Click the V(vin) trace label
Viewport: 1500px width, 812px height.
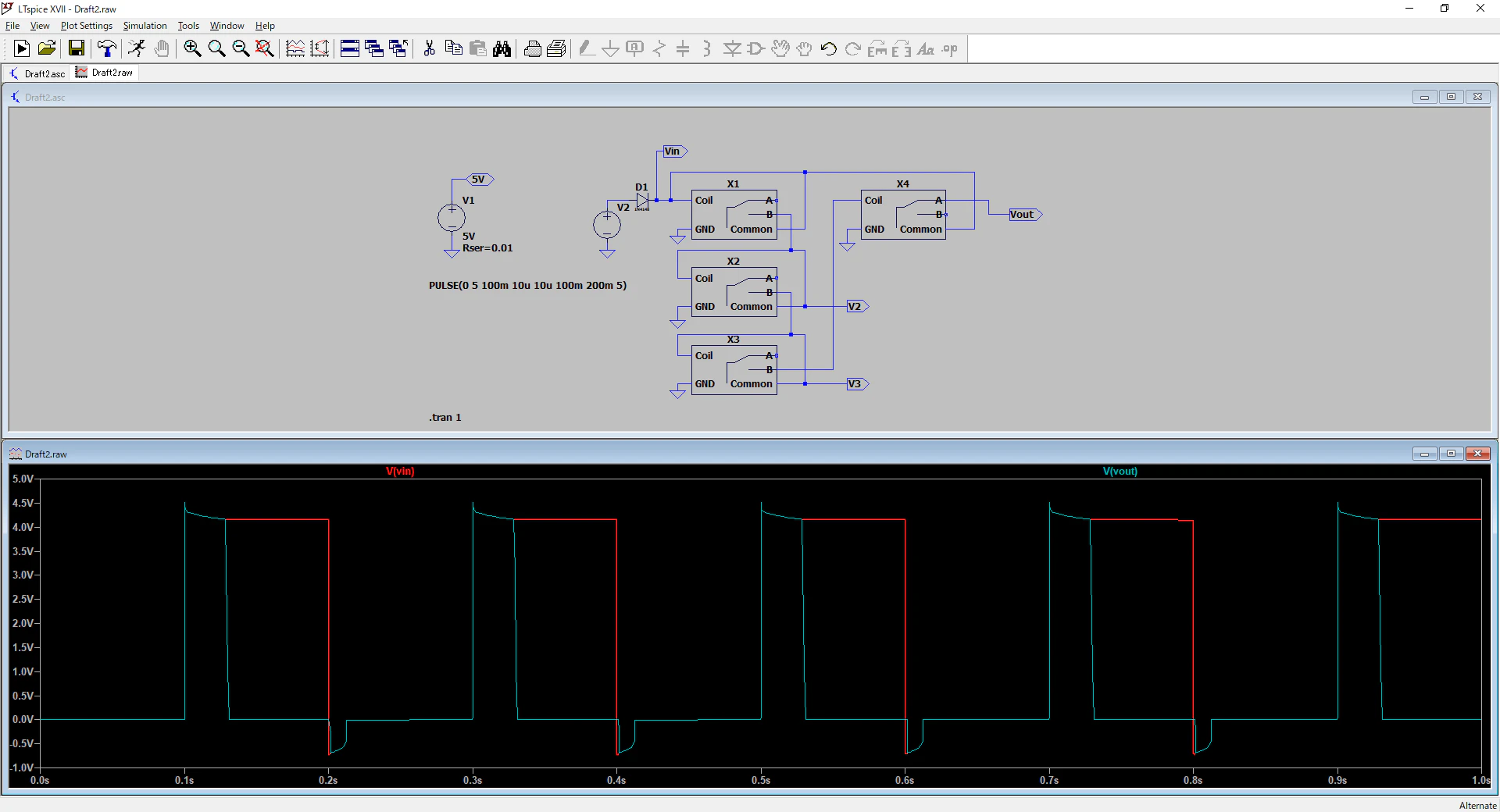[x=400, y=472]
